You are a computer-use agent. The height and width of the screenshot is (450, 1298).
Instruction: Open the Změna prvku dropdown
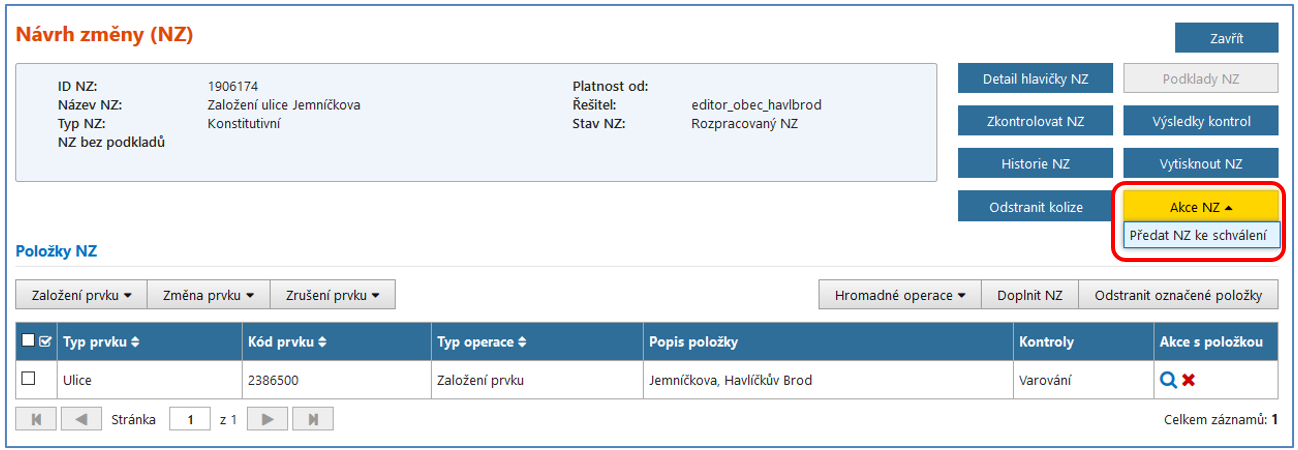[208, 295]
